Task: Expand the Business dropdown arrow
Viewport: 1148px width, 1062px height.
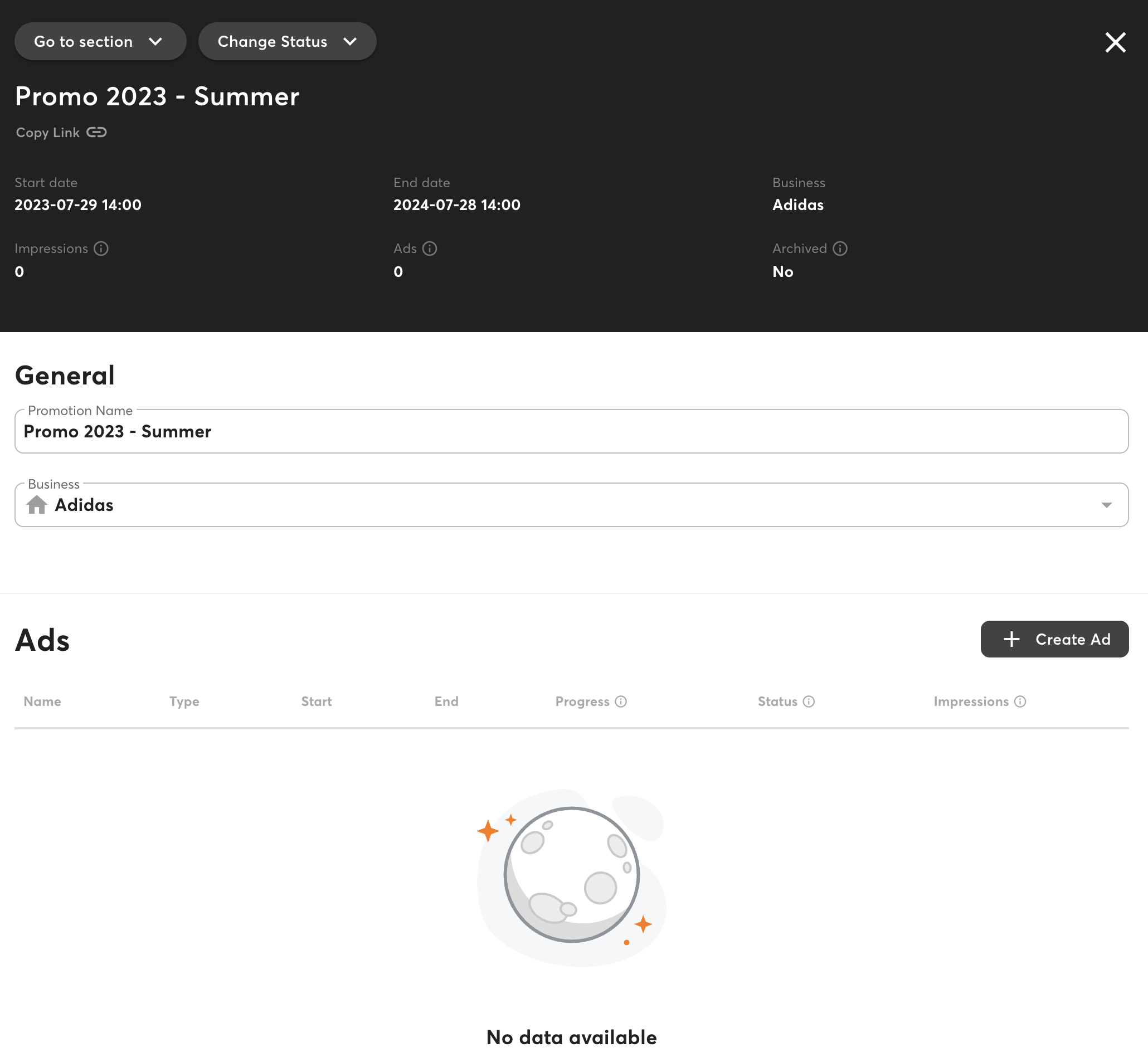Action: [x=1106, y=505]
